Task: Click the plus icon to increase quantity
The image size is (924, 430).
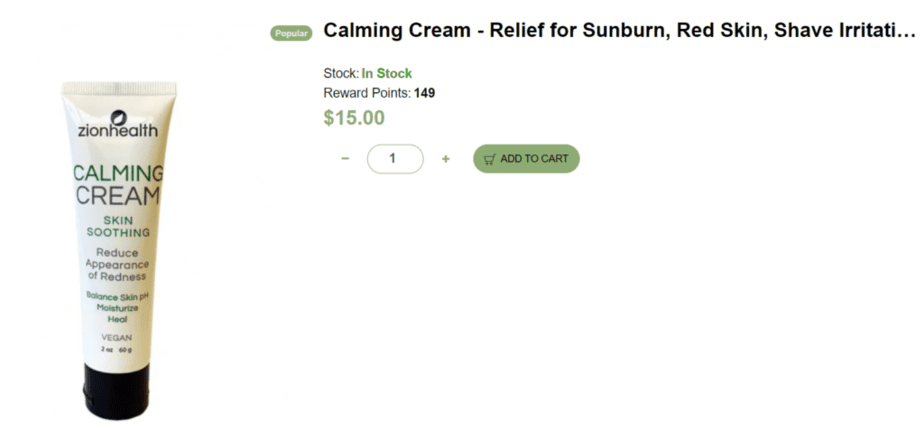Action: click(446, 158)
